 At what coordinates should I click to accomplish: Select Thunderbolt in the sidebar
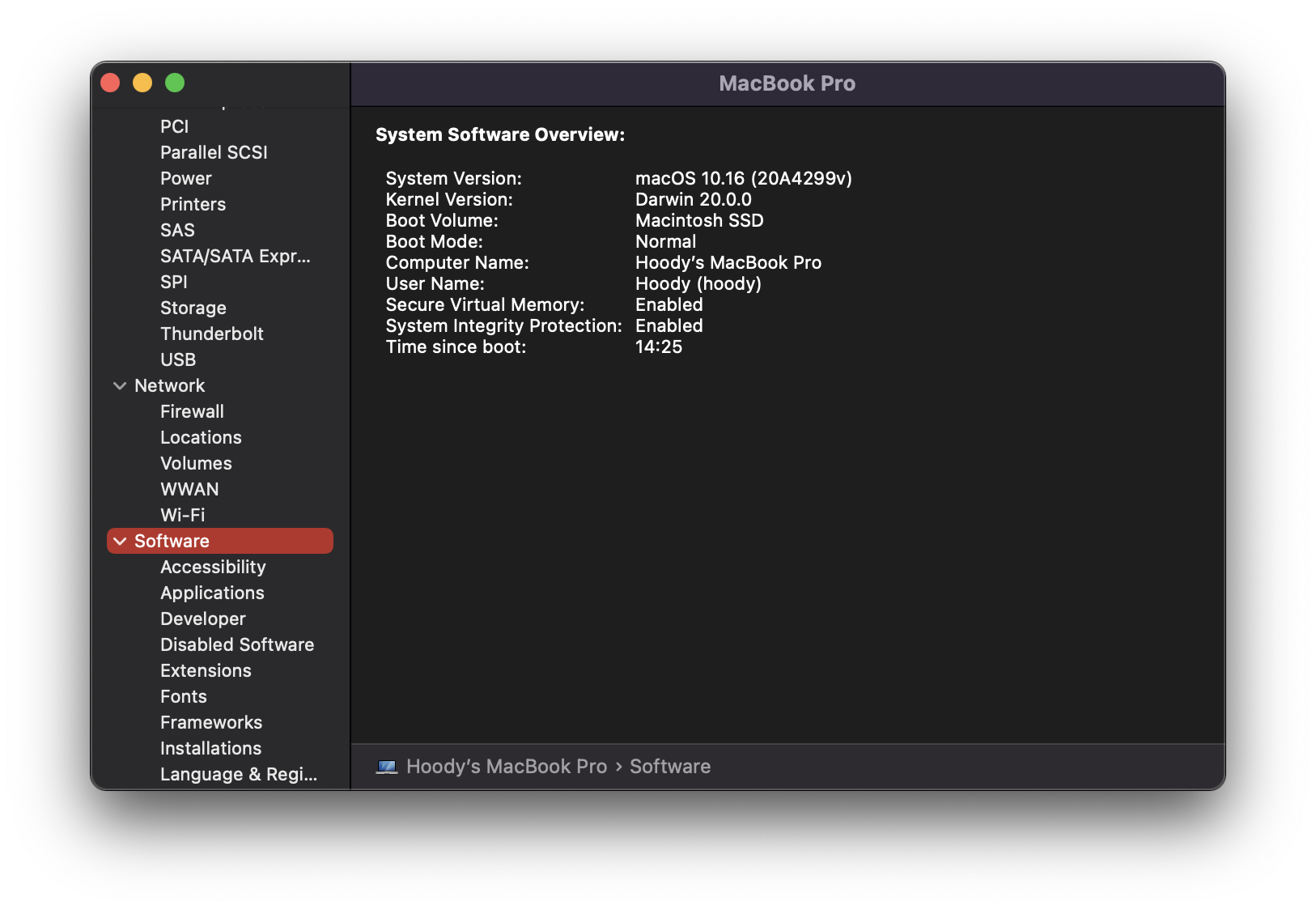(211, 334)
